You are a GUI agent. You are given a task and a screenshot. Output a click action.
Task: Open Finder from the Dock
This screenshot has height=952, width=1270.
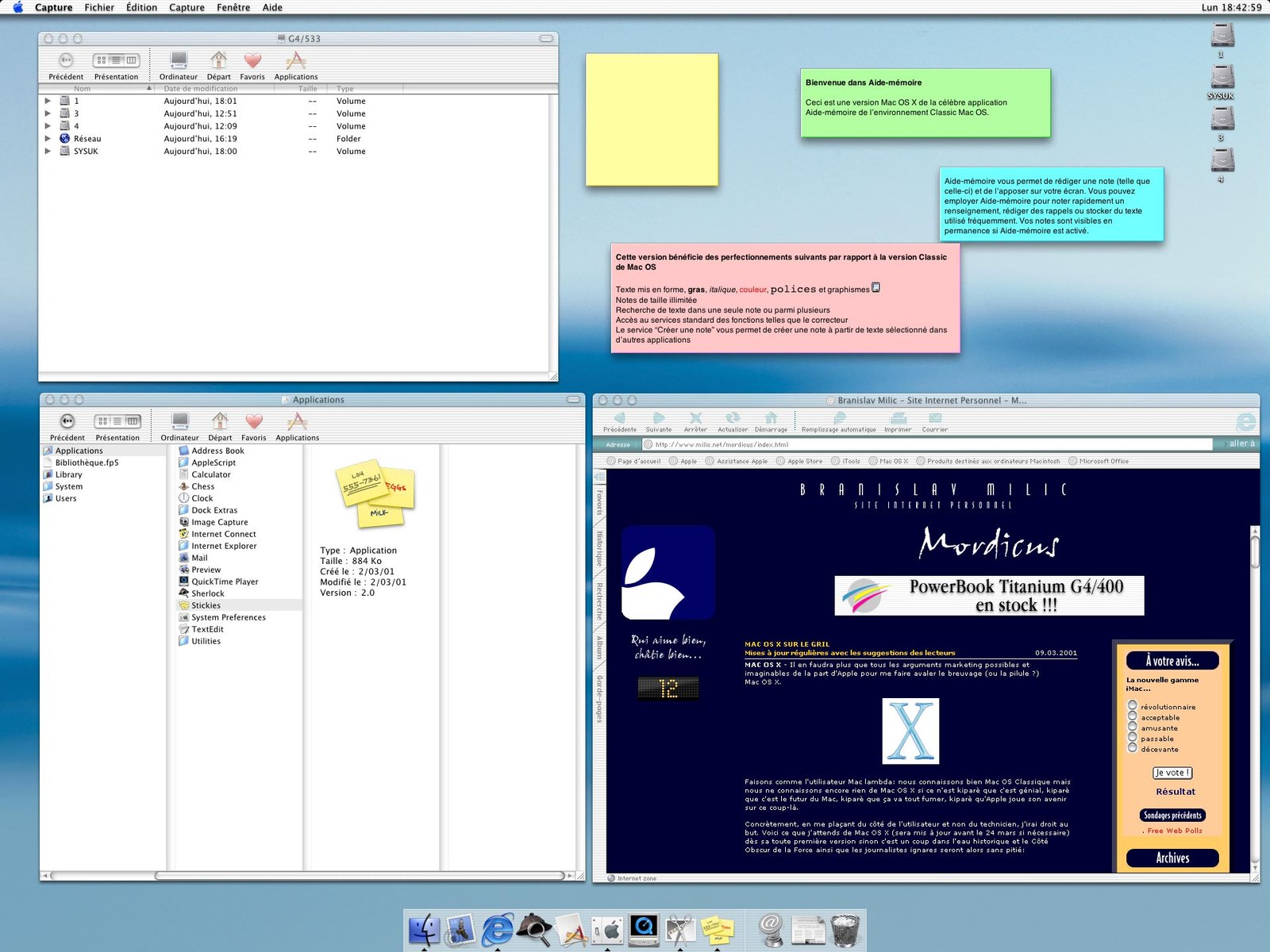pyautogui.click(x=424, y=929)
